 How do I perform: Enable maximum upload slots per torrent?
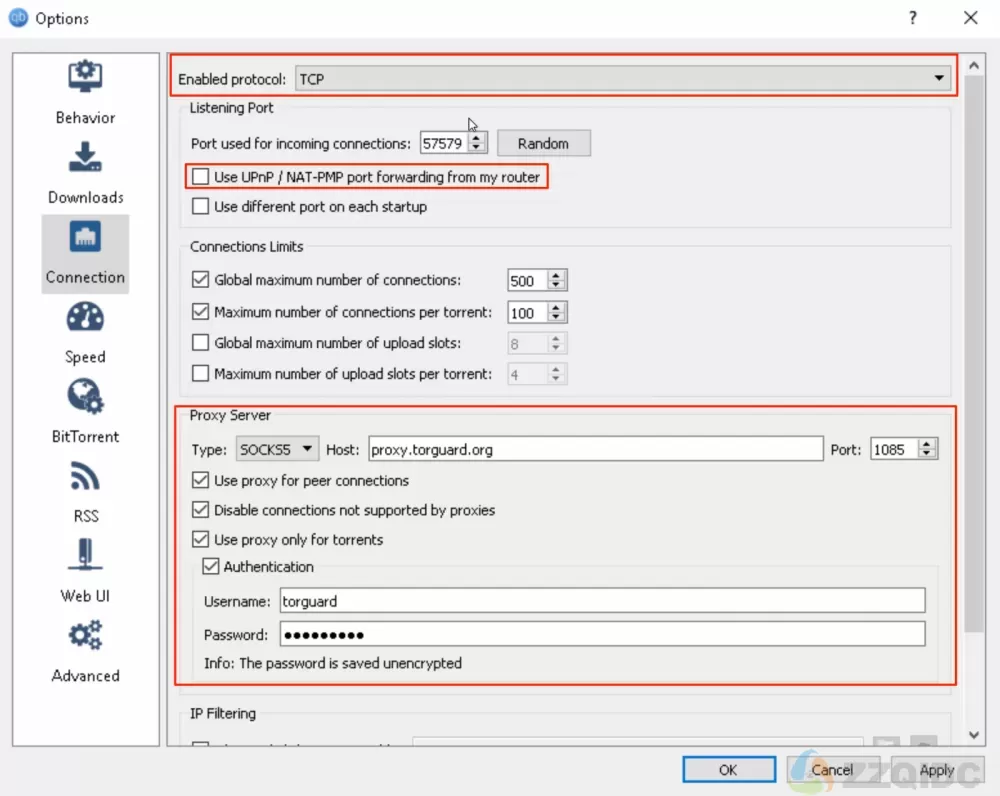[200, 373]
